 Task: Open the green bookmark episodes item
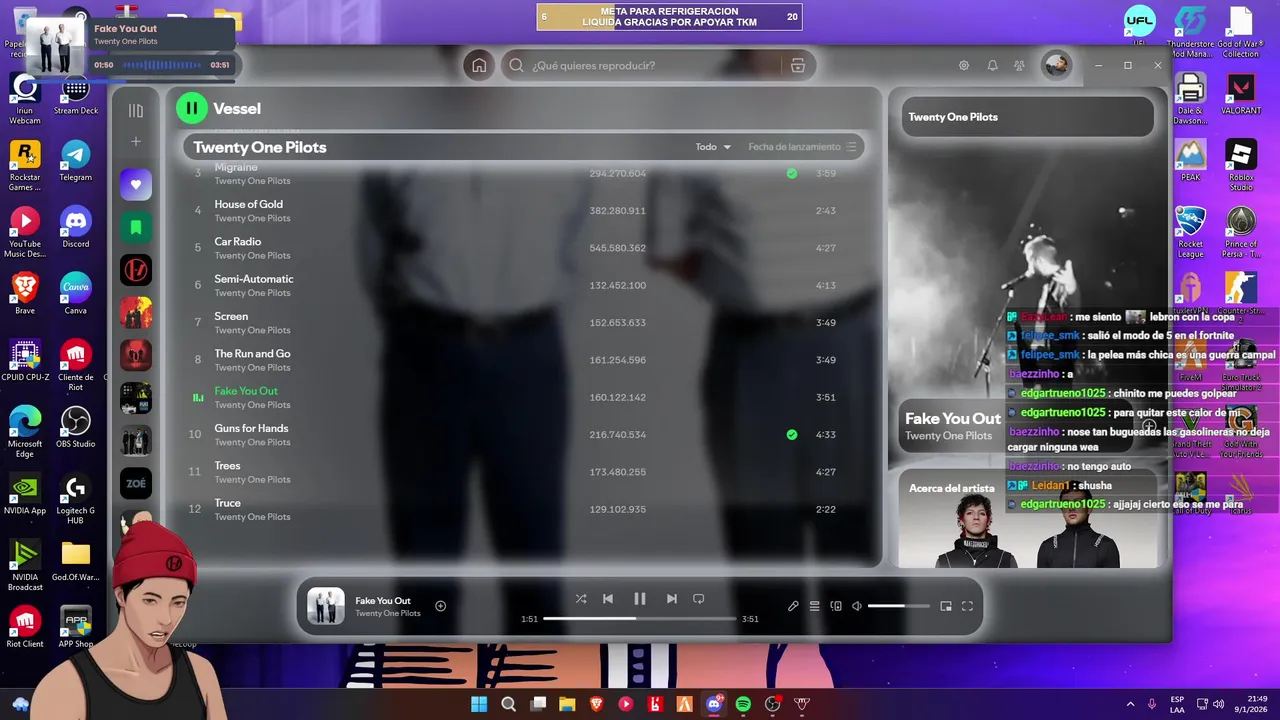(136, 227)
